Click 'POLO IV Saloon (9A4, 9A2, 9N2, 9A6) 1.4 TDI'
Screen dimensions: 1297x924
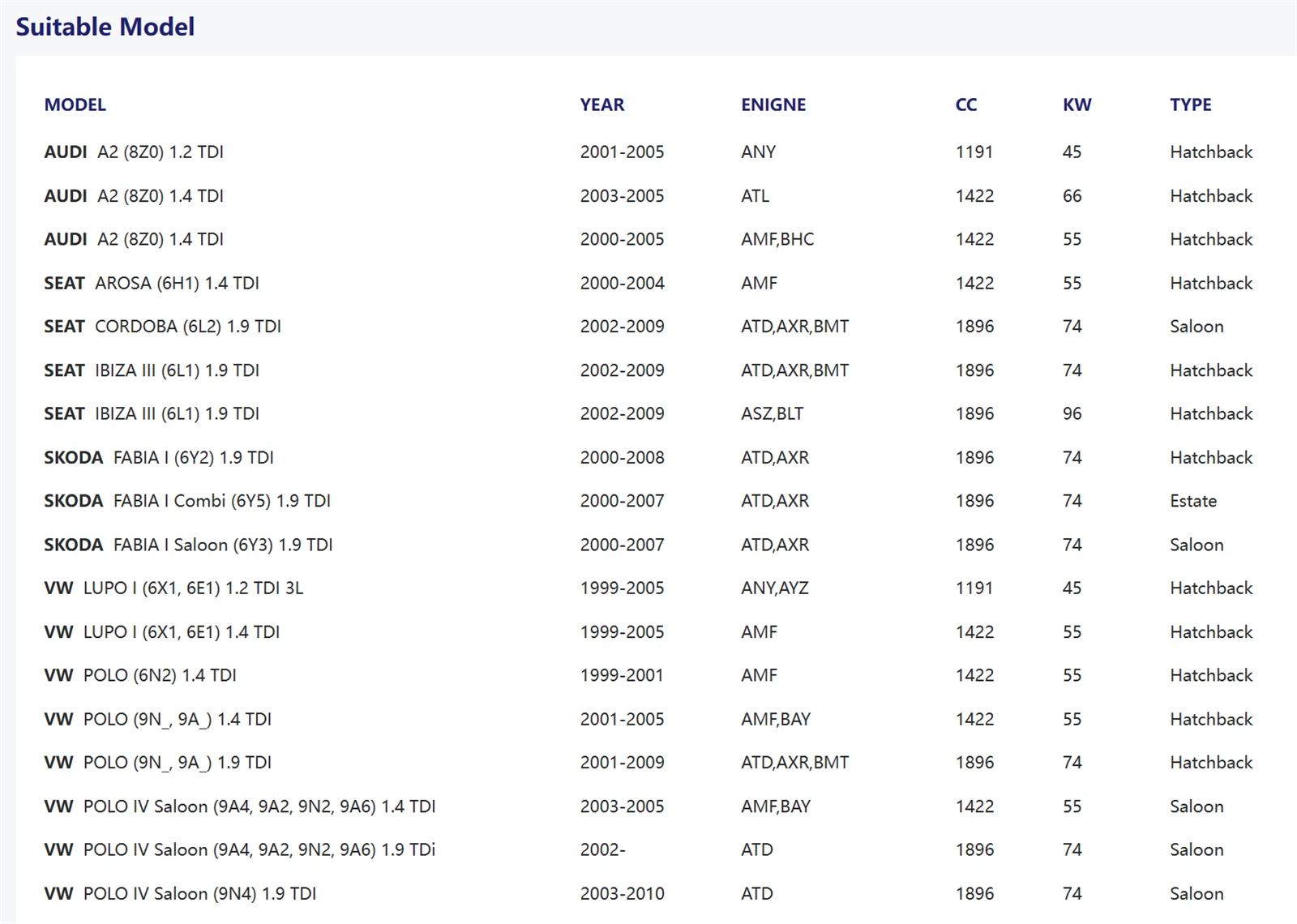[259, 806]
